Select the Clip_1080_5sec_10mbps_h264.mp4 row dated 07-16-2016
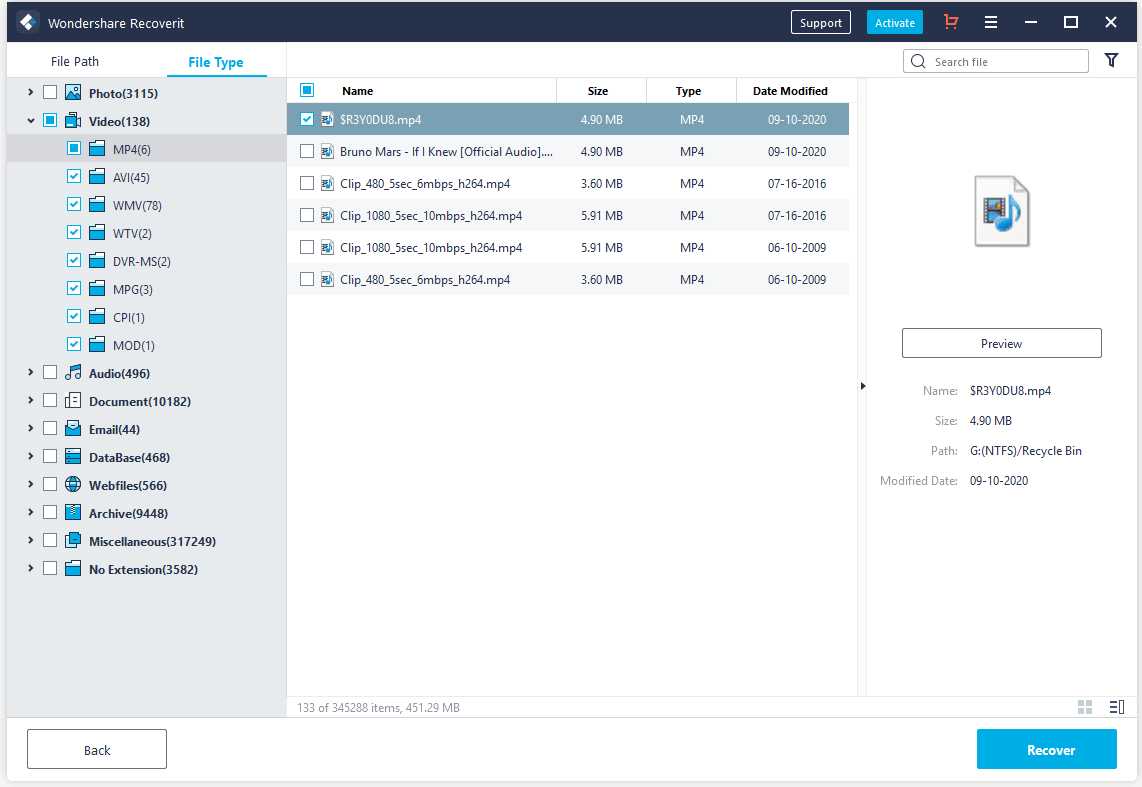The height and width of the screenshot is (787, 1142). coord(568,215)
